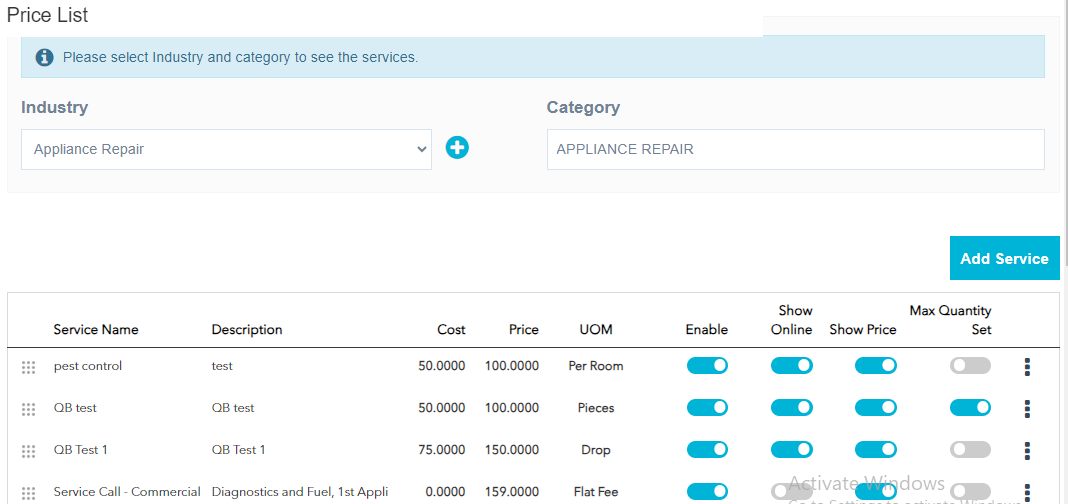
Task: Toggle Show Price for the QB Test 1 row
Action: click(x=875, y=450)
